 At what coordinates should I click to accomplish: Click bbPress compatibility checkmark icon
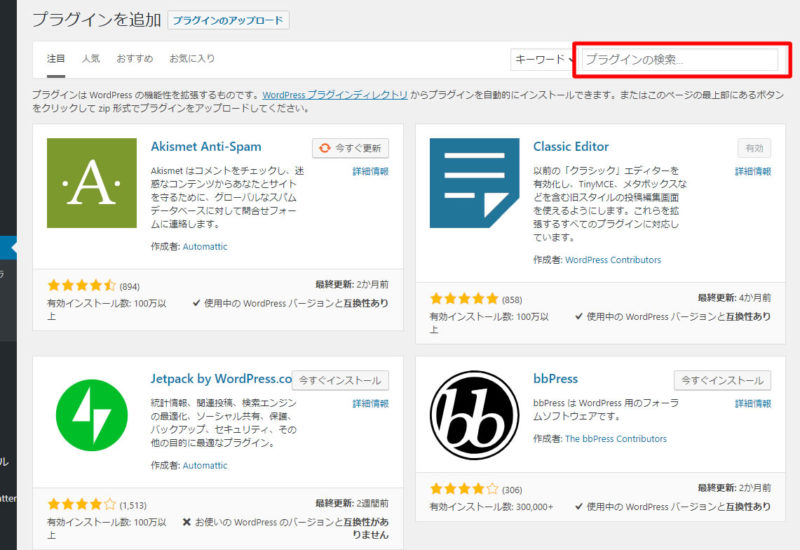tap(579, 507)
